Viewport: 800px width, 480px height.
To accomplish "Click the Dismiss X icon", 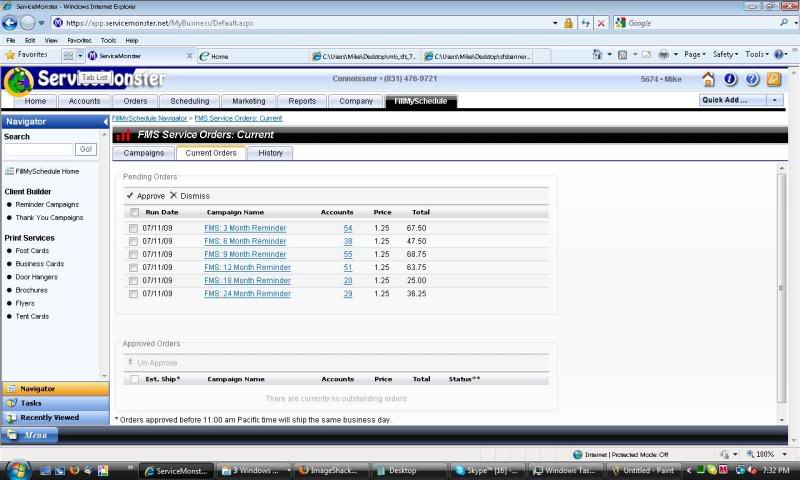I will coord(173,196).
